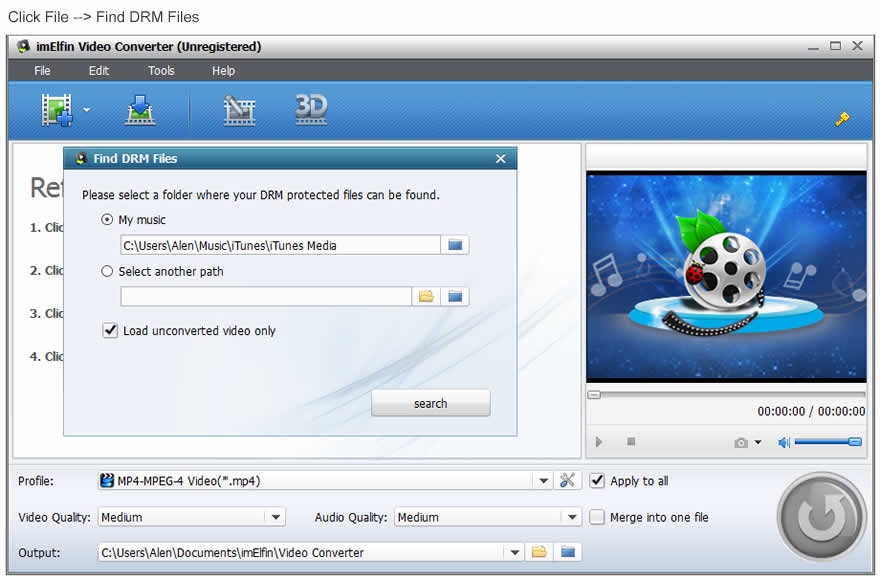Open the Video Quality dropdown

[x=275, y=517]
